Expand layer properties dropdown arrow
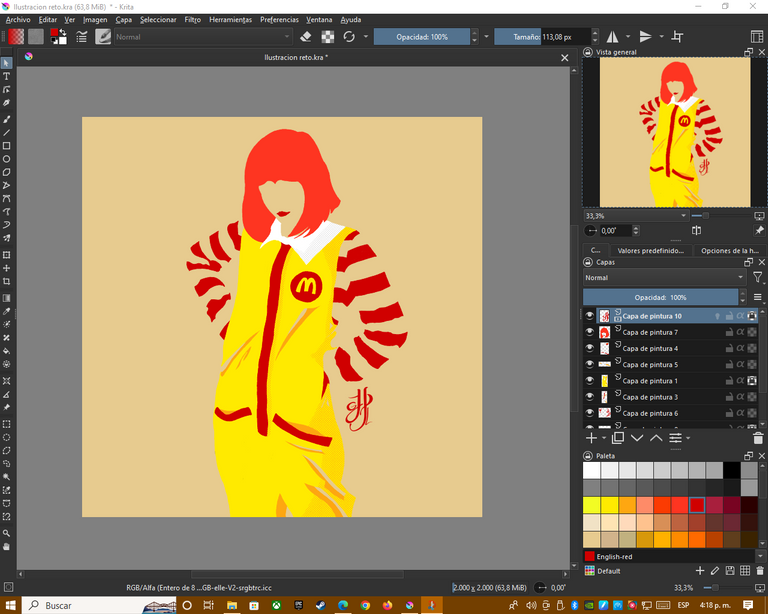 pyautogui.click(x=688, y=438)
